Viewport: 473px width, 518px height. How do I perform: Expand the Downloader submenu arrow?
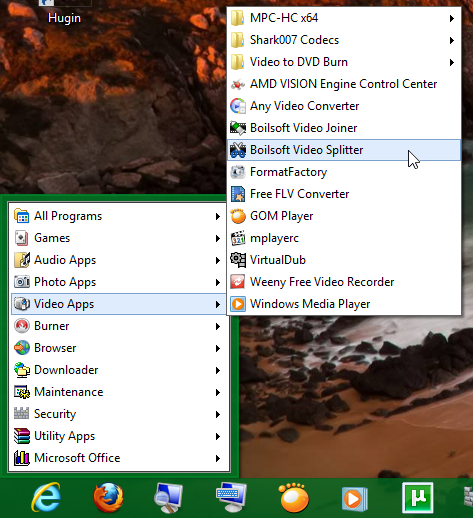pos(218,370)
